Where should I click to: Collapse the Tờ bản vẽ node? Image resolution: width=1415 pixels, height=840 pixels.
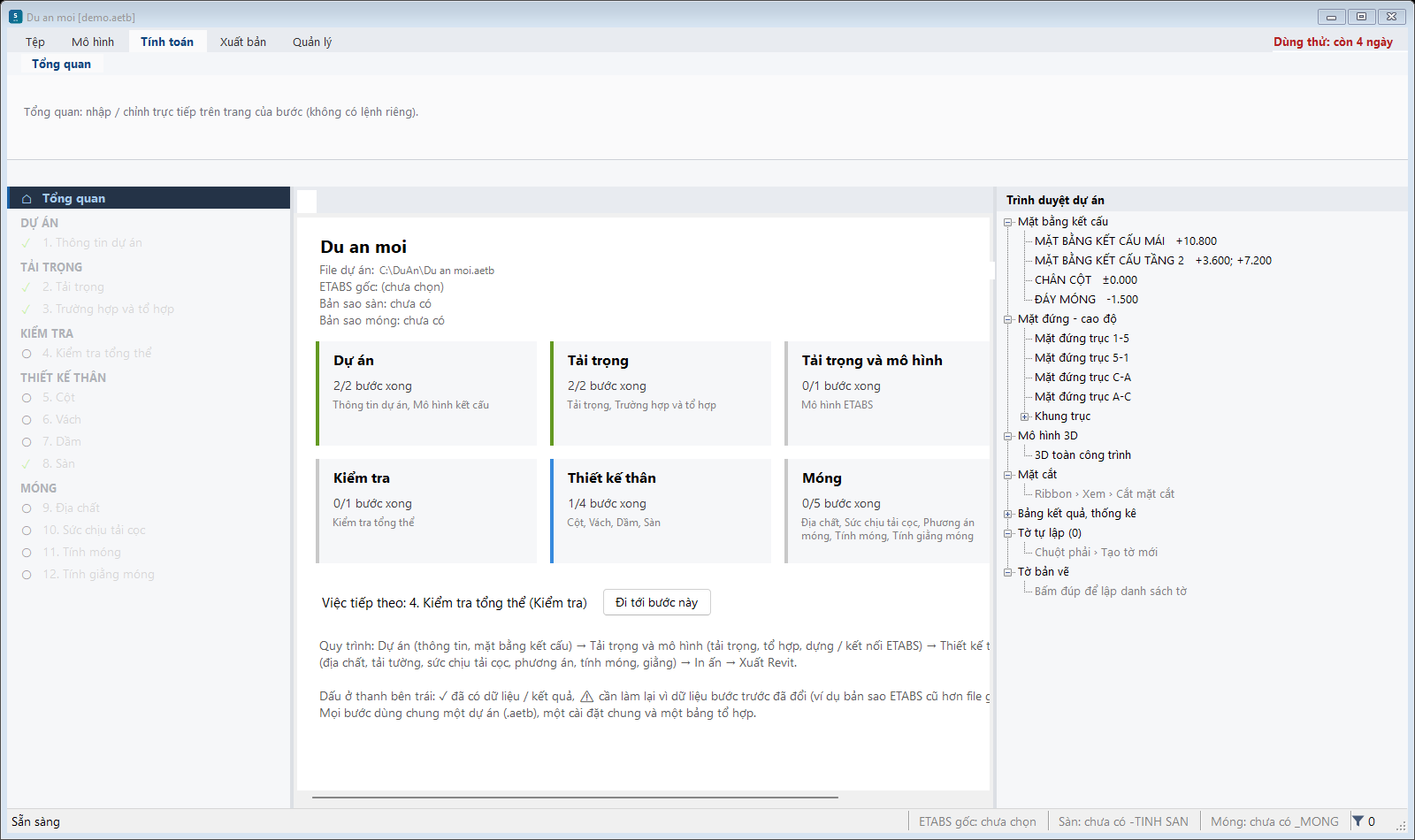point(1008,572)
